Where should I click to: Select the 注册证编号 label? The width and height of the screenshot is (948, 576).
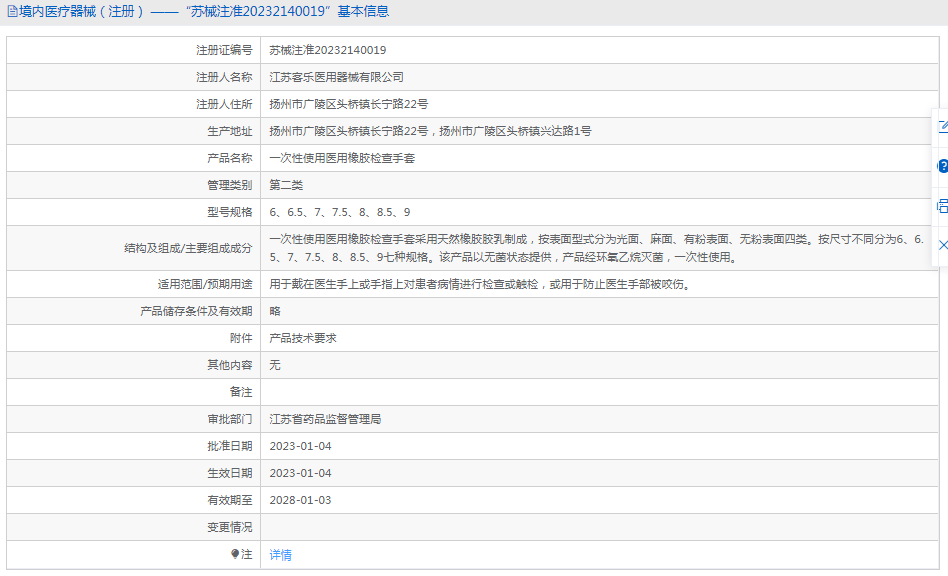pyautogui.click(x=224, y=50)
